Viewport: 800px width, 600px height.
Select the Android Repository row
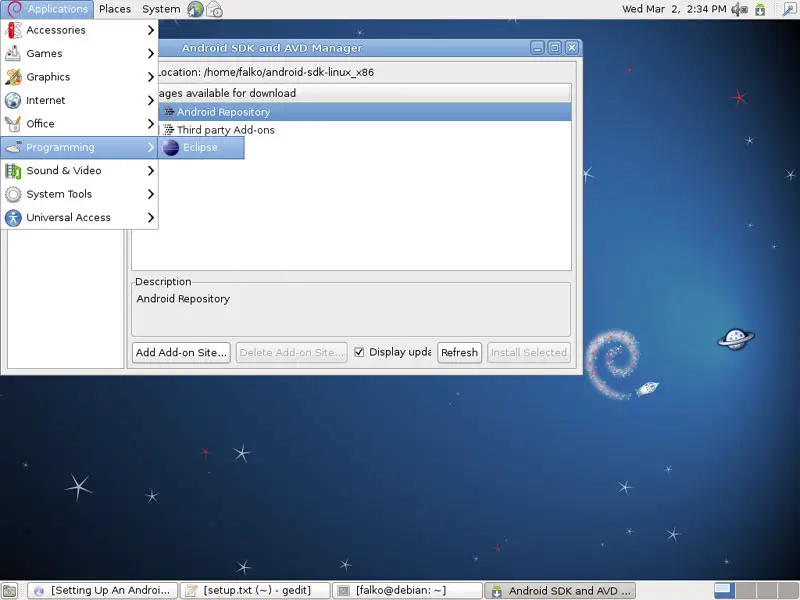364,112
